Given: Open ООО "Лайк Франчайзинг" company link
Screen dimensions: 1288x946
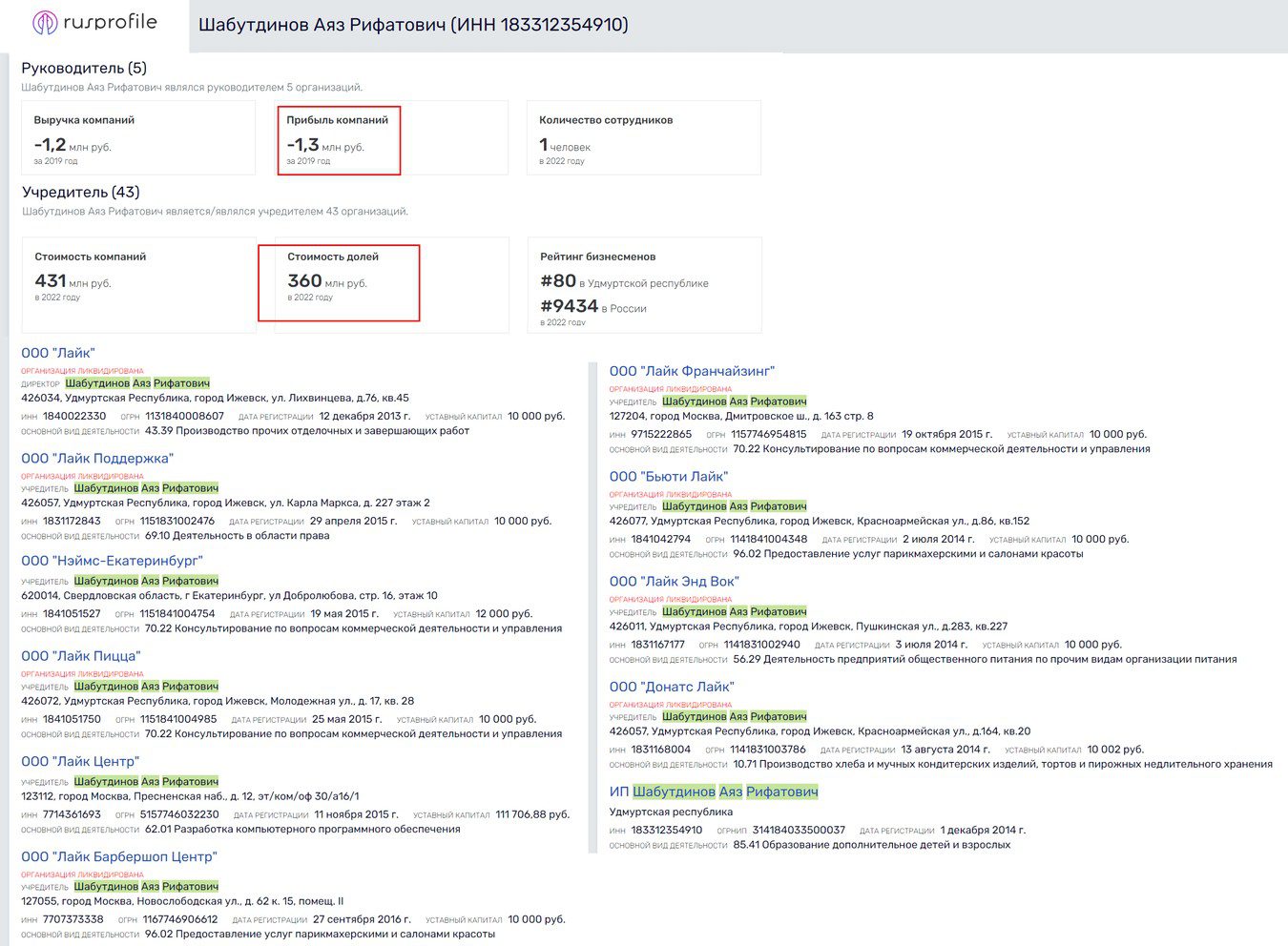Looking at the screenshot, I should [692, 371].
